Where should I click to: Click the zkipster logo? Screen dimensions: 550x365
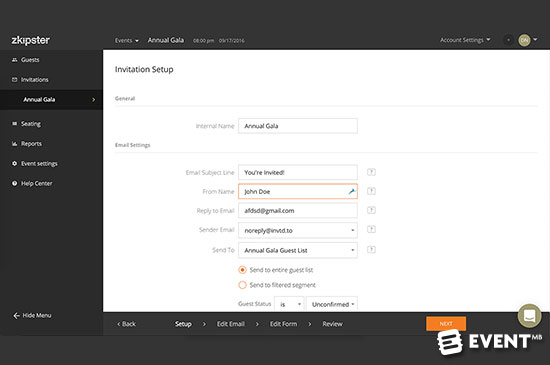(31, 40)
